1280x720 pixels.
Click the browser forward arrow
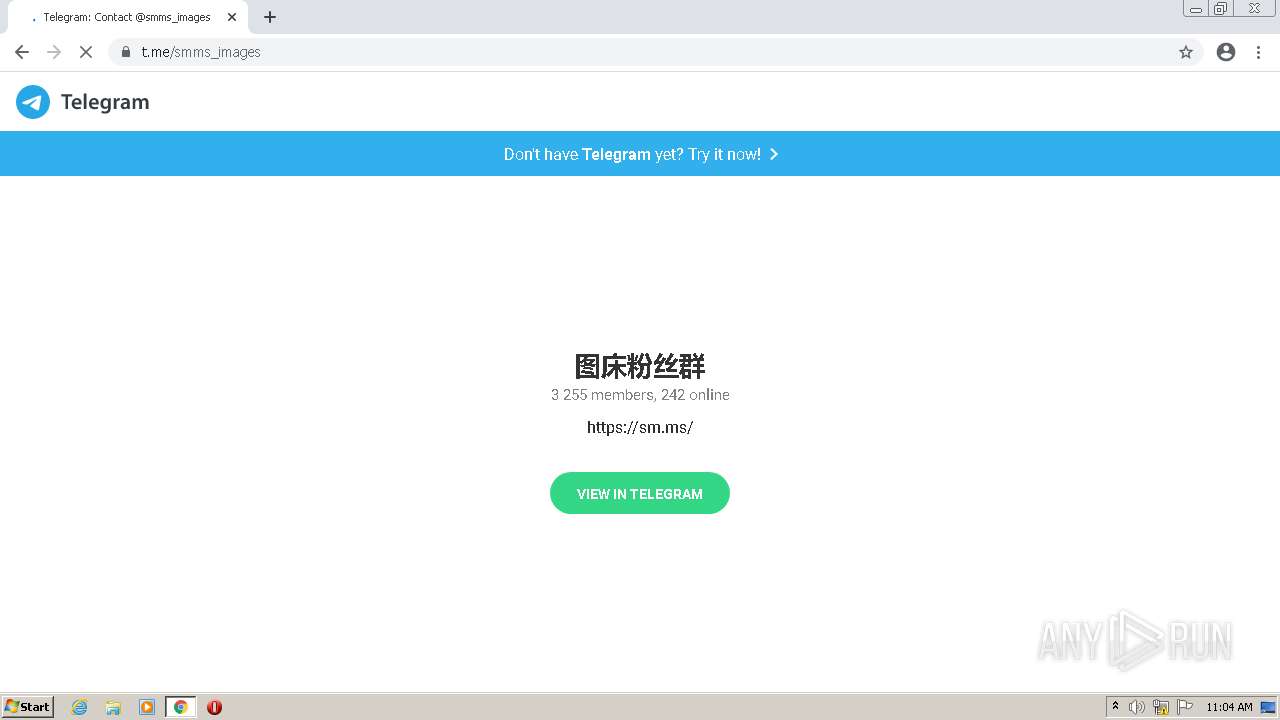click(54, 52)
